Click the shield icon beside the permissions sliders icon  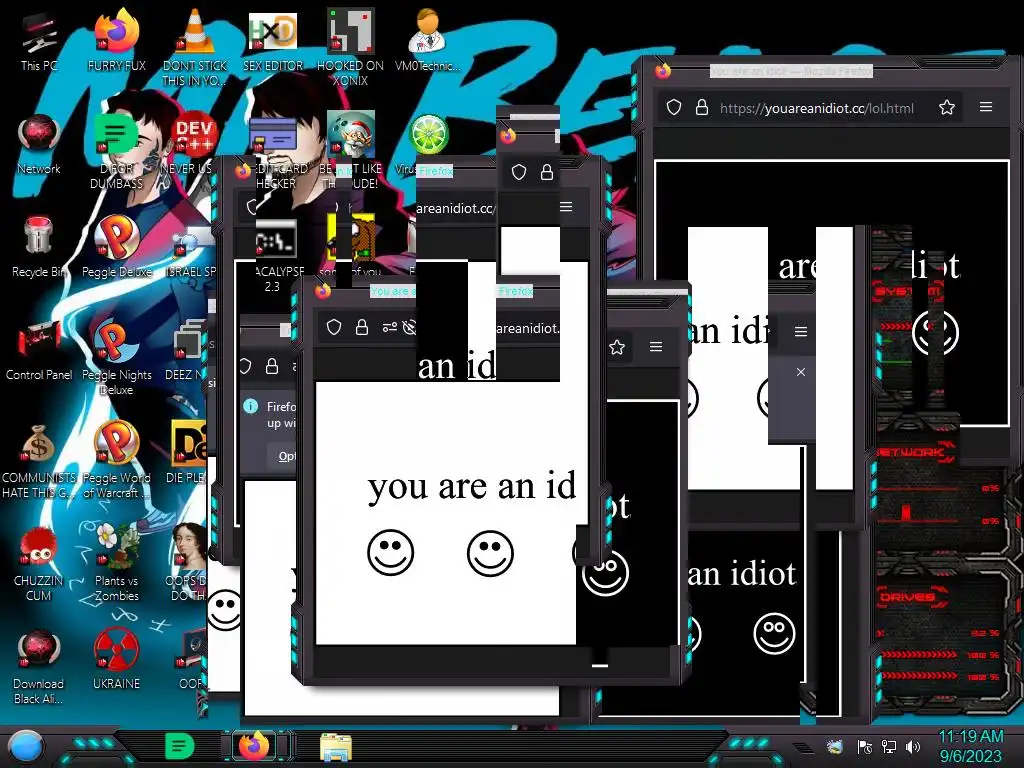point(334,327)
